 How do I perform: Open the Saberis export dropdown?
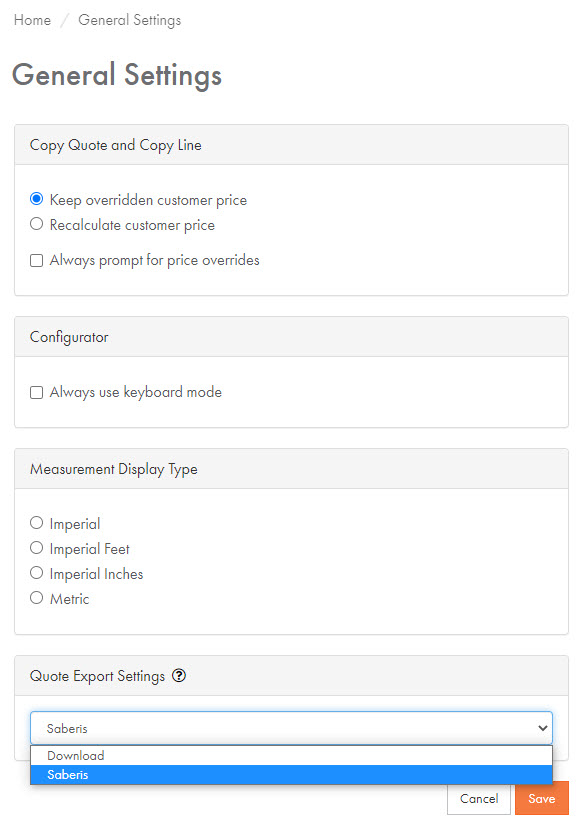tap(291, 728)
